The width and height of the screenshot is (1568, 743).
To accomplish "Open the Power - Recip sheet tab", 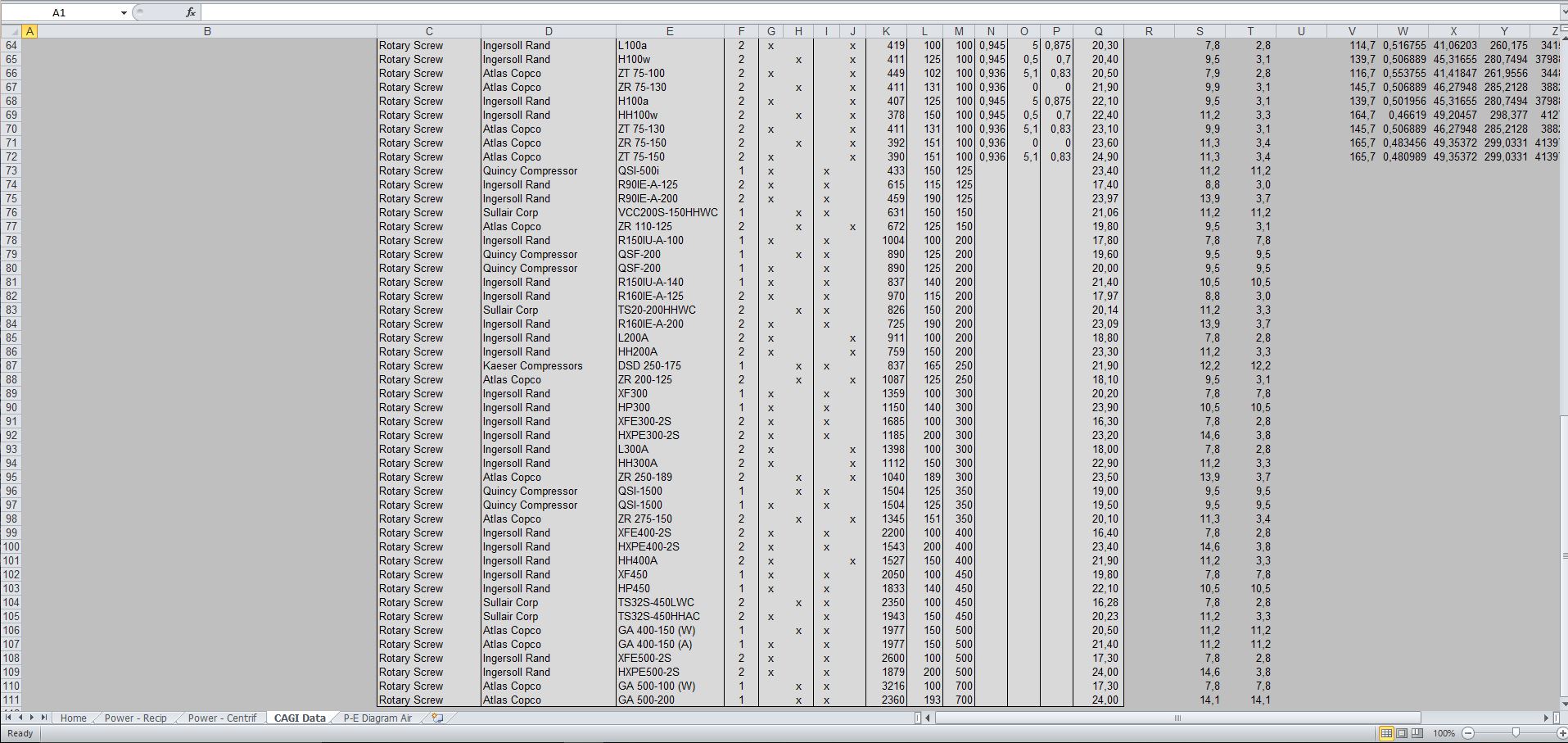I will [135, 718].
